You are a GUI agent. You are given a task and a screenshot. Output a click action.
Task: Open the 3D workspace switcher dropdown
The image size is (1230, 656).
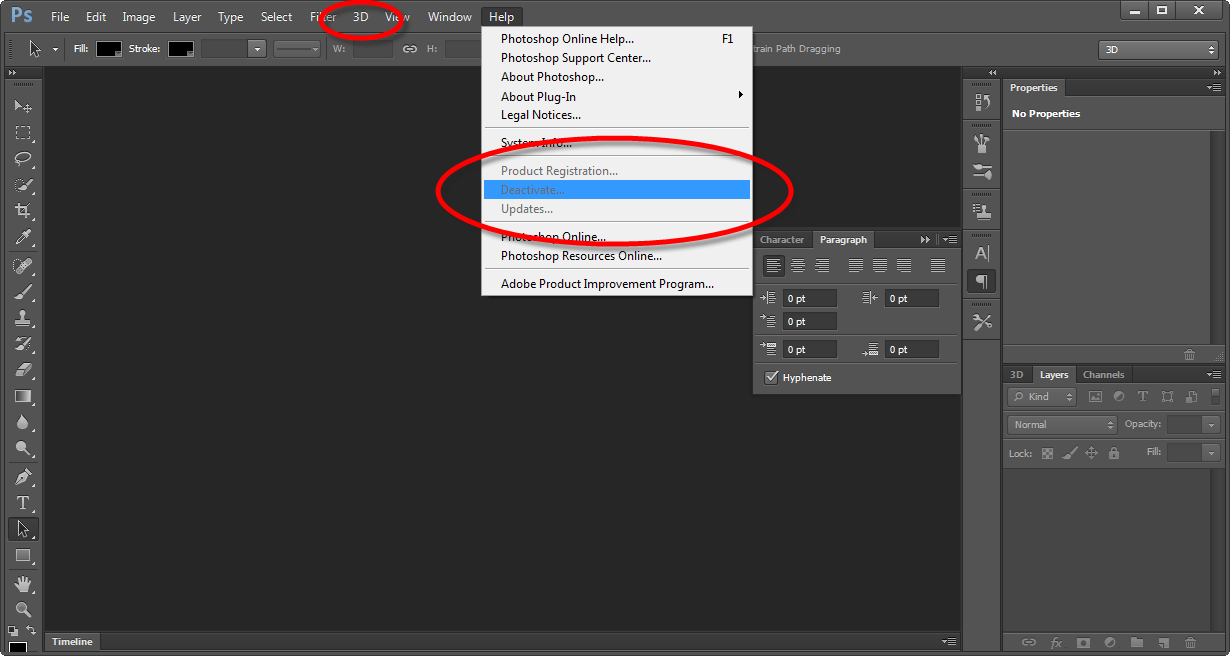tap(1158, 49)
